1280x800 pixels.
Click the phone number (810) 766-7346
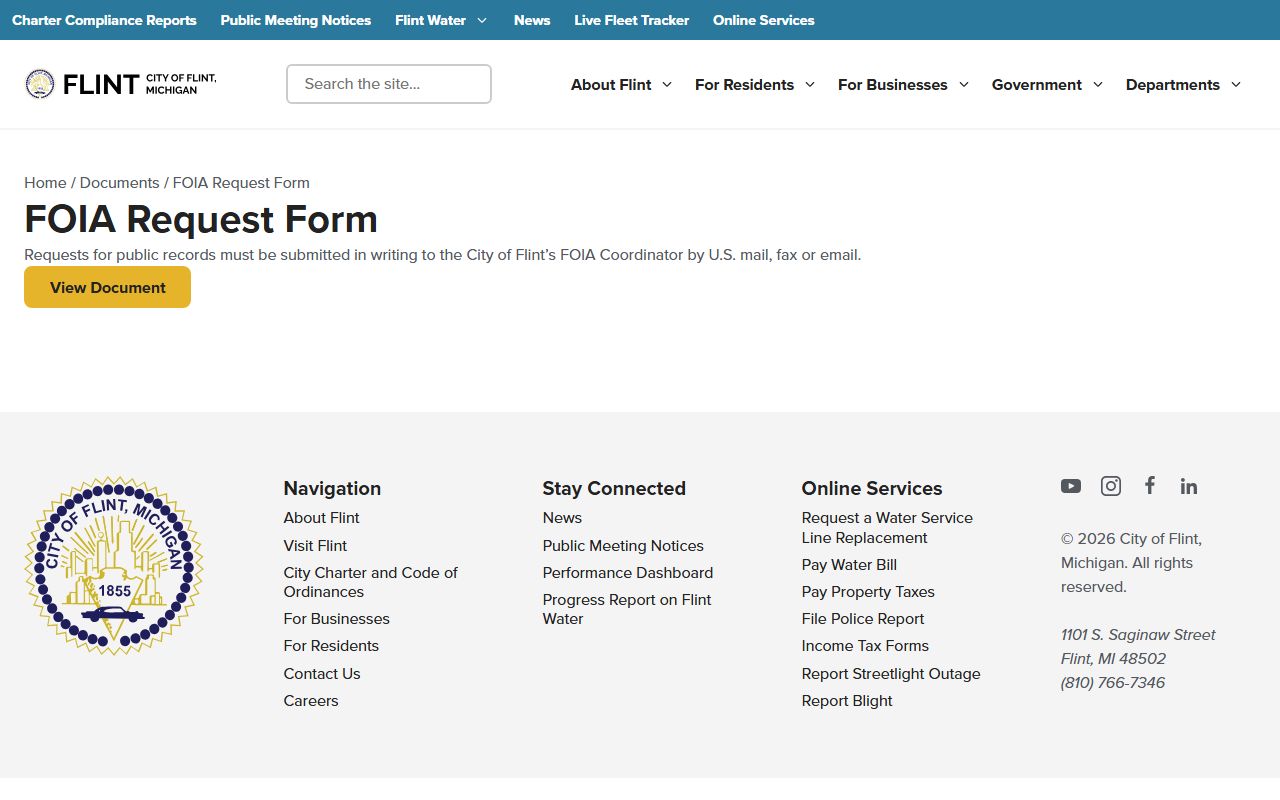pyautogui.click(x=1113, y=683)
